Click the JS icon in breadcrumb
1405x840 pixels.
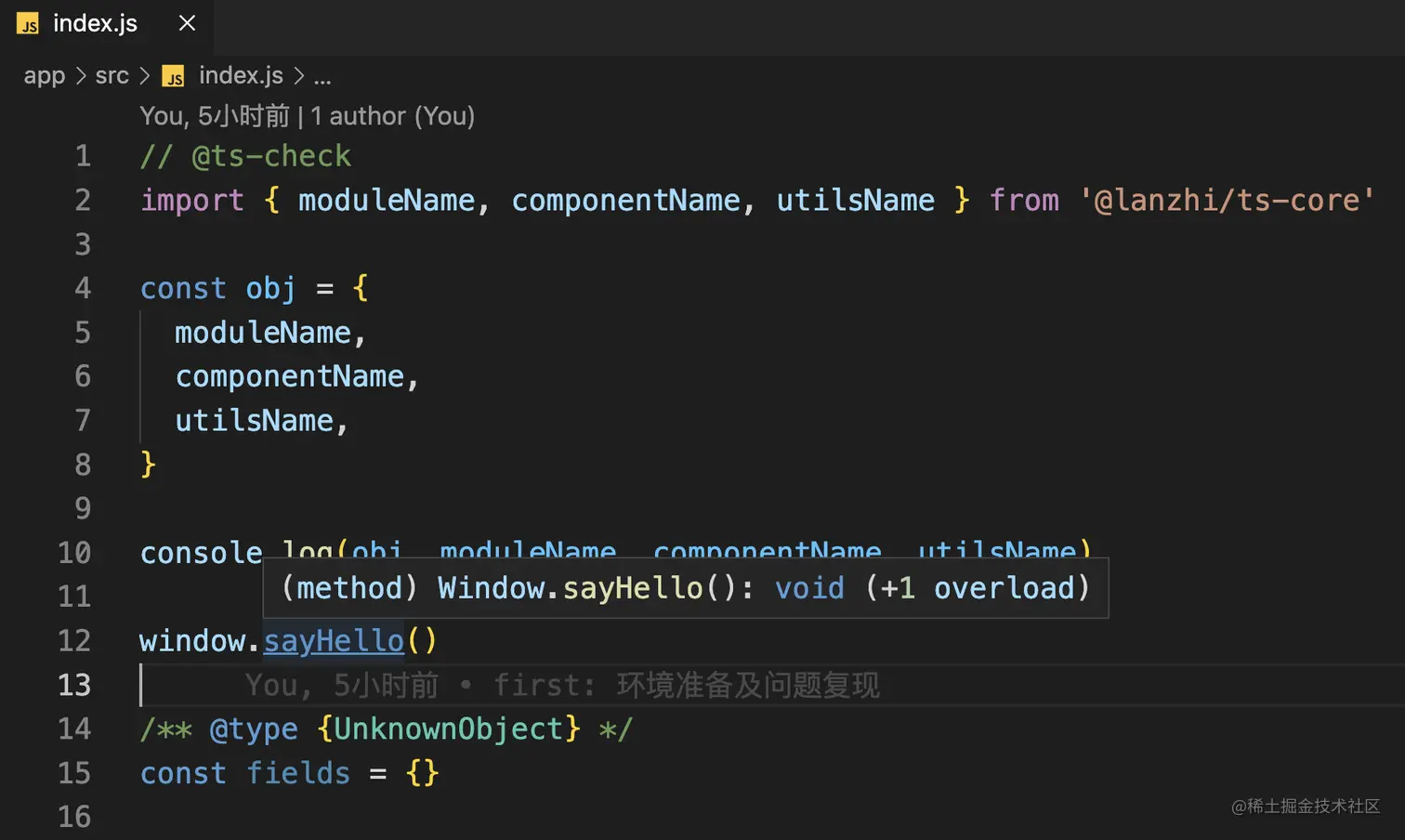pos(173,76)
